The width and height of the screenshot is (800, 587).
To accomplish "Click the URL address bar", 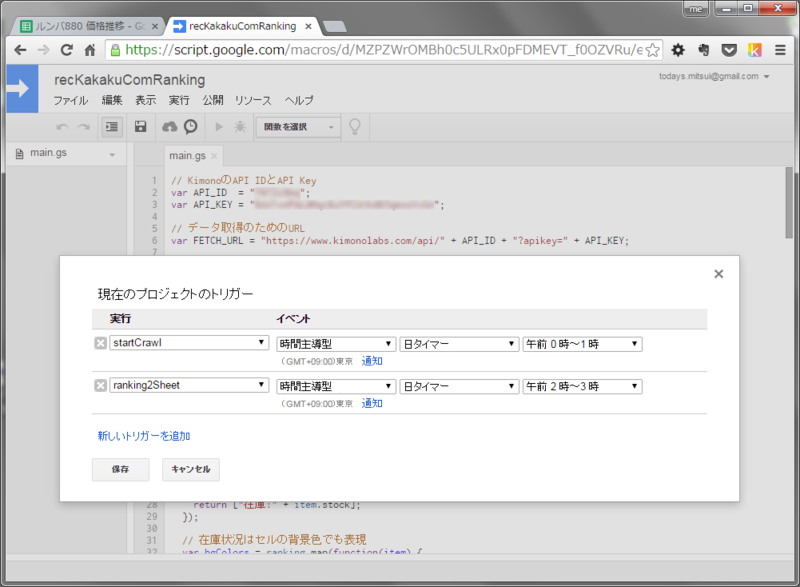I will [383, 50].
